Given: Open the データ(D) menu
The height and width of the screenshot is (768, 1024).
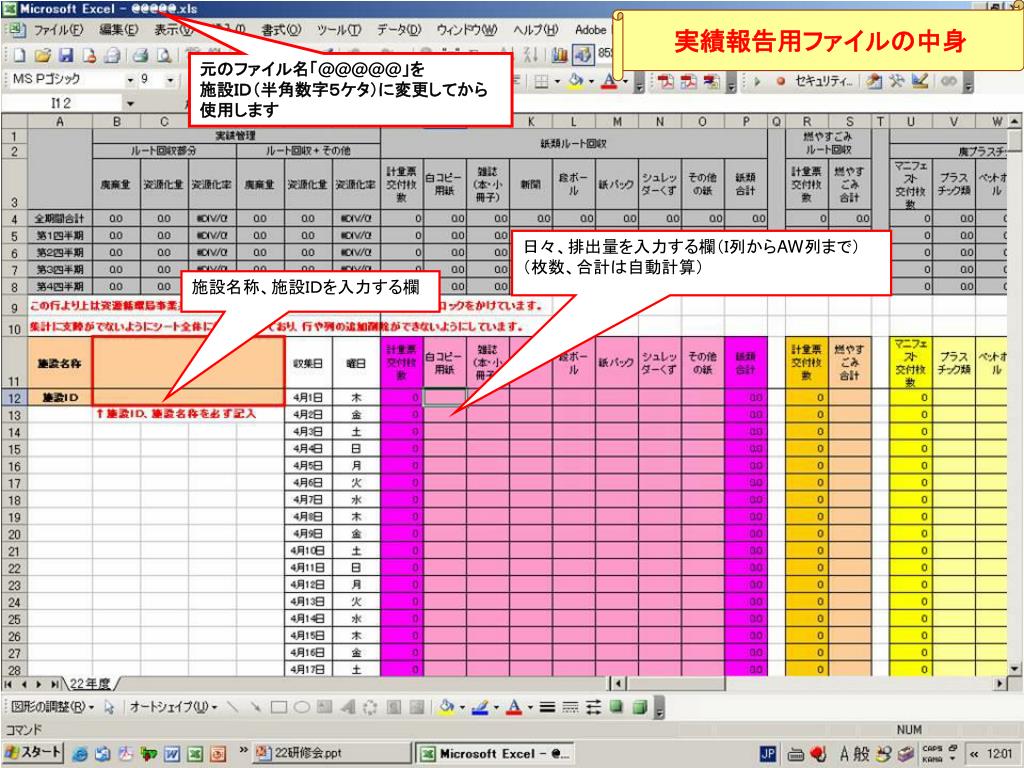Looking at the screenshot, I should 399,29.
